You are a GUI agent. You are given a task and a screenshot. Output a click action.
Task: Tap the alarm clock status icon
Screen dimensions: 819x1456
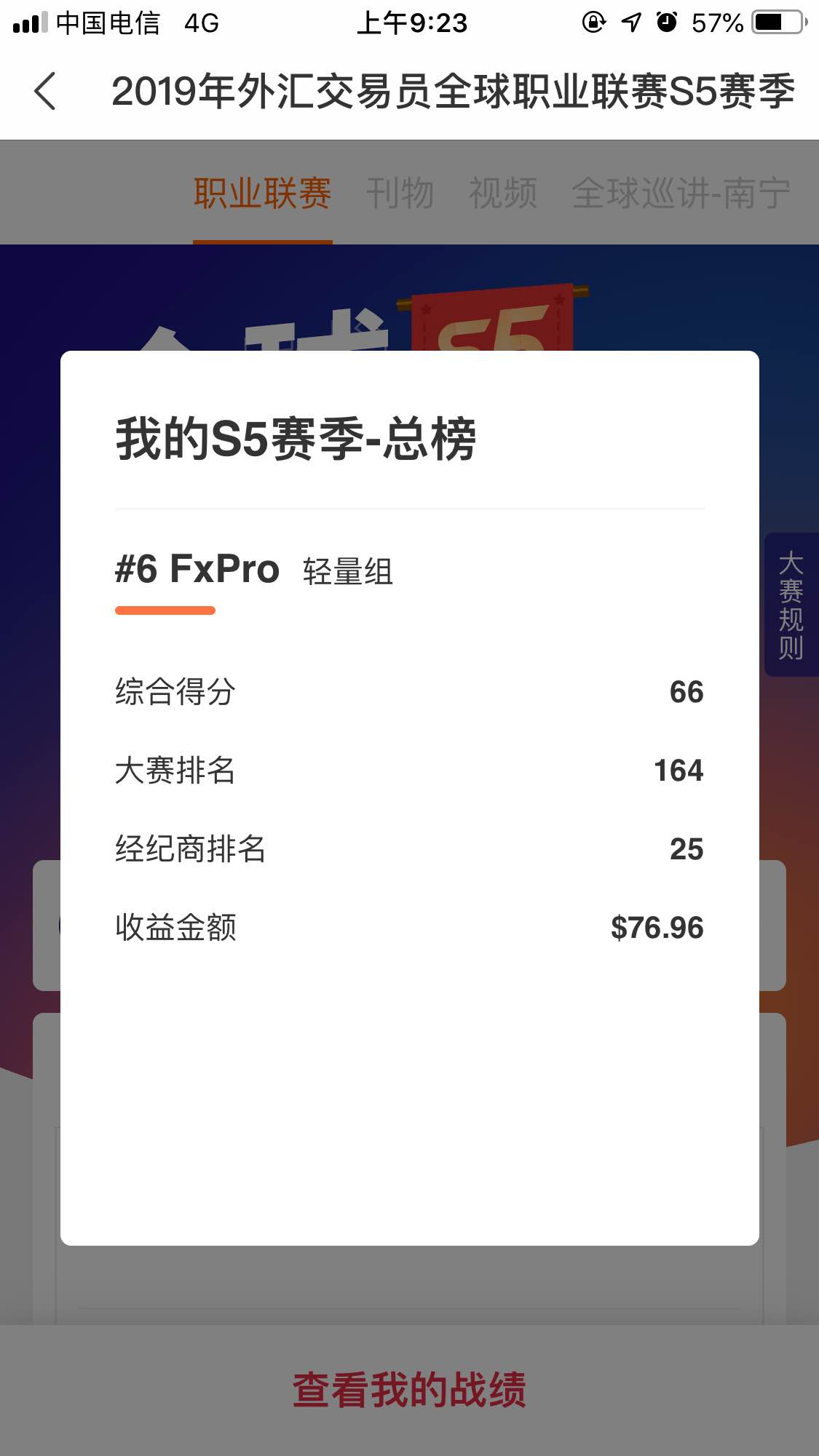666,23
